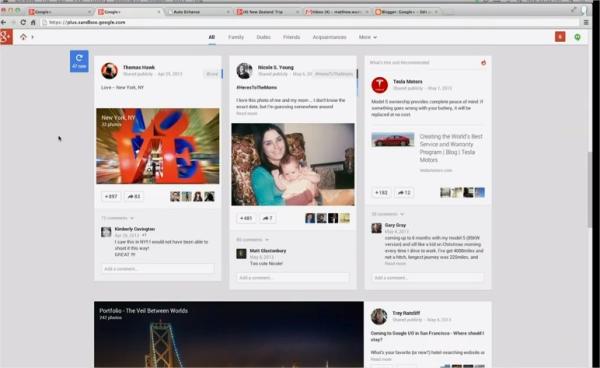Select the Acquaintances circle tab
This screenshot has width=600, height=368.
[329, 37]
